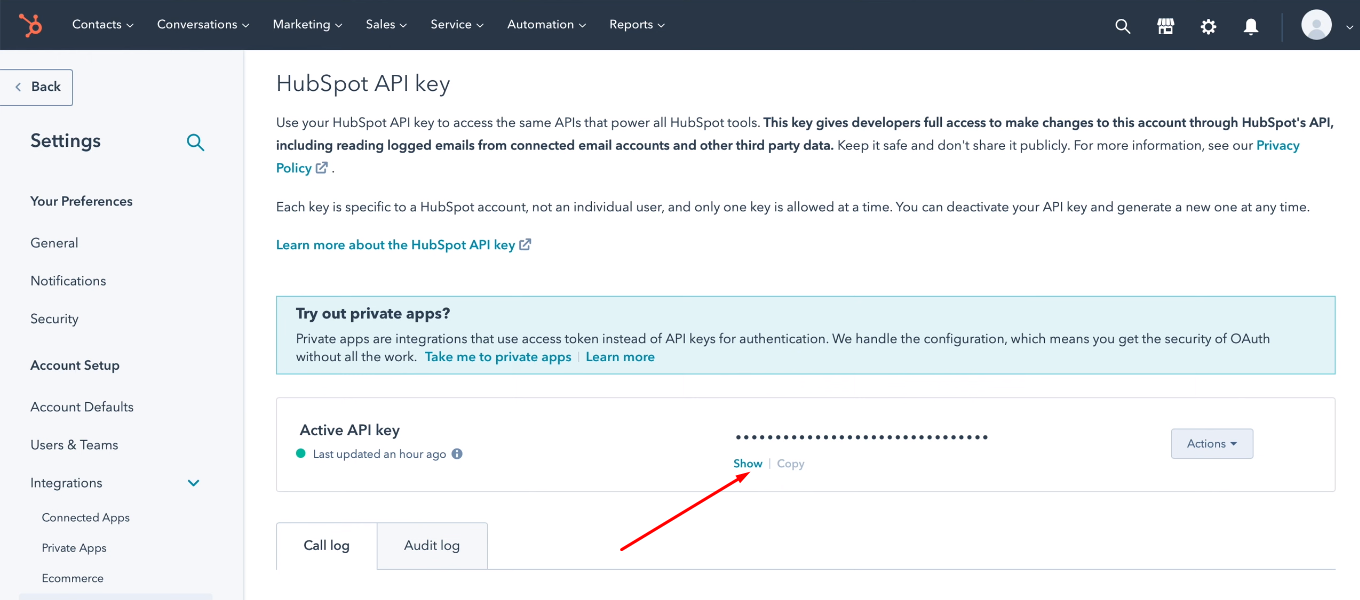1360x600 pixels.
Task: Show the hidden API key
Action: (748, 464)
